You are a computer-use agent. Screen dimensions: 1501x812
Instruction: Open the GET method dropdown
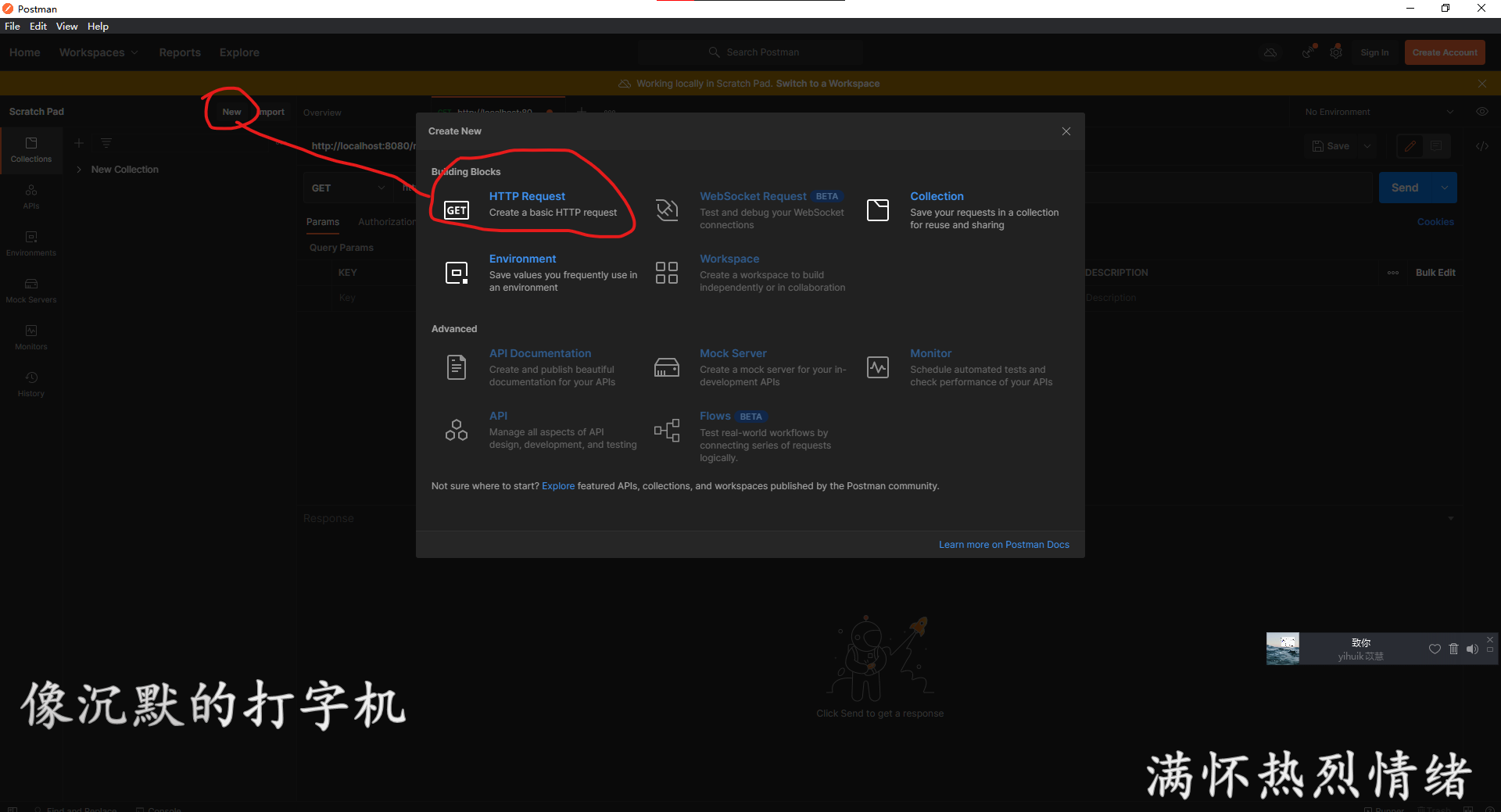point(349,188)
